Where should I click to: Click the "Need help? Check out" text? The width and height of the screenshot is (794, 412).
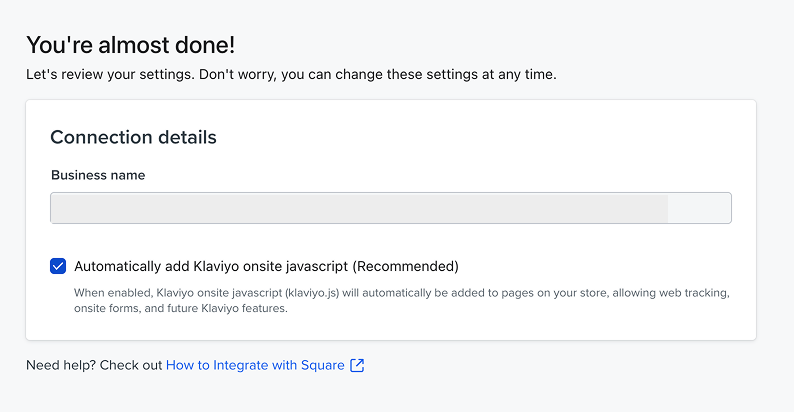tap(94, 366)
